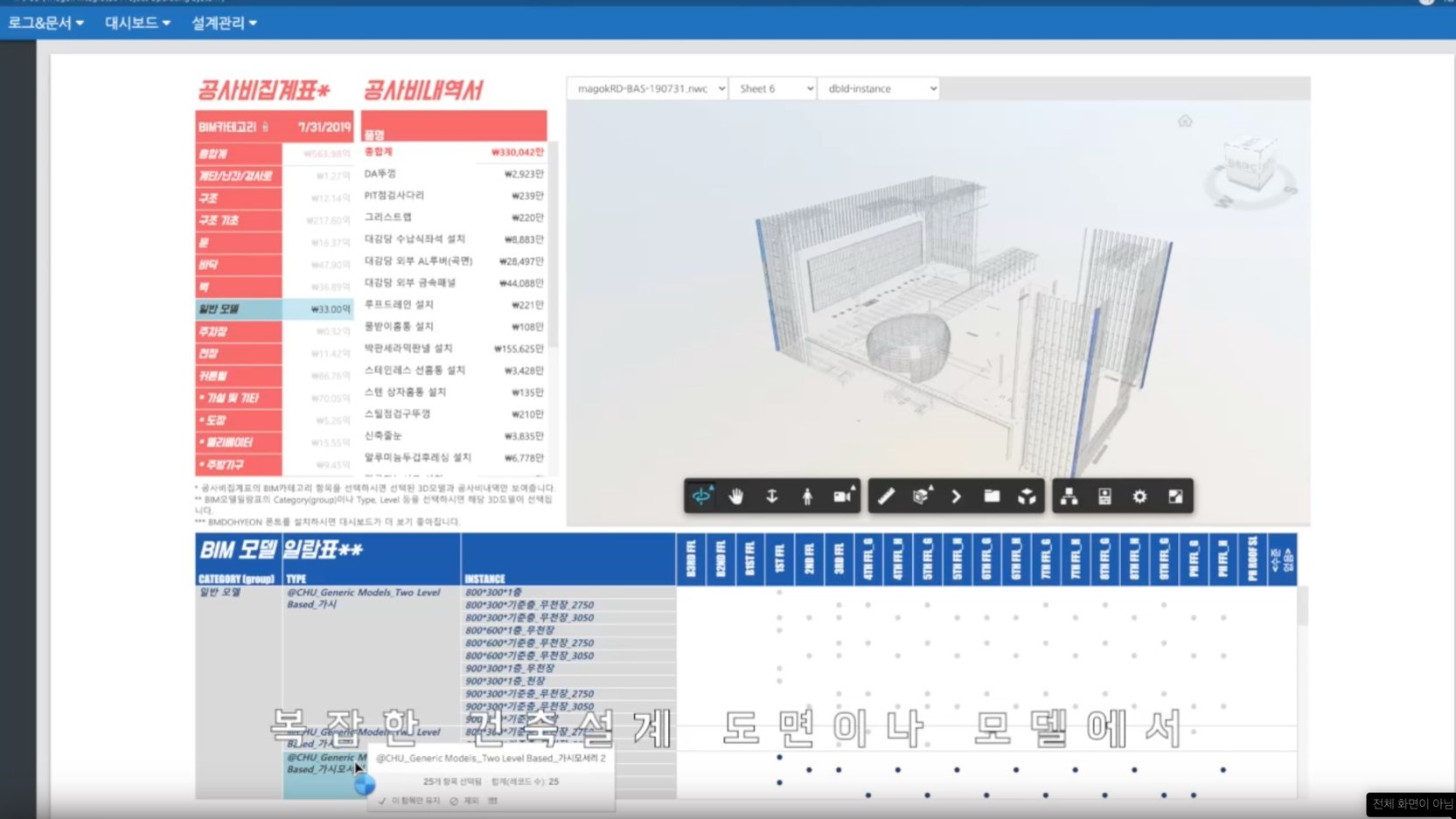Select the highlighted 일반 모델 category row
Viewport: 1456px width, 819px height.
274,309
